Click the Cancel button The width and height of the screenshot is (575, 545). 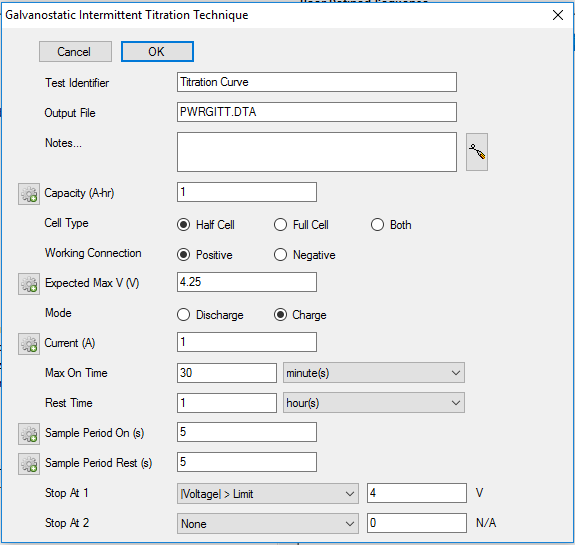[75, 51]
